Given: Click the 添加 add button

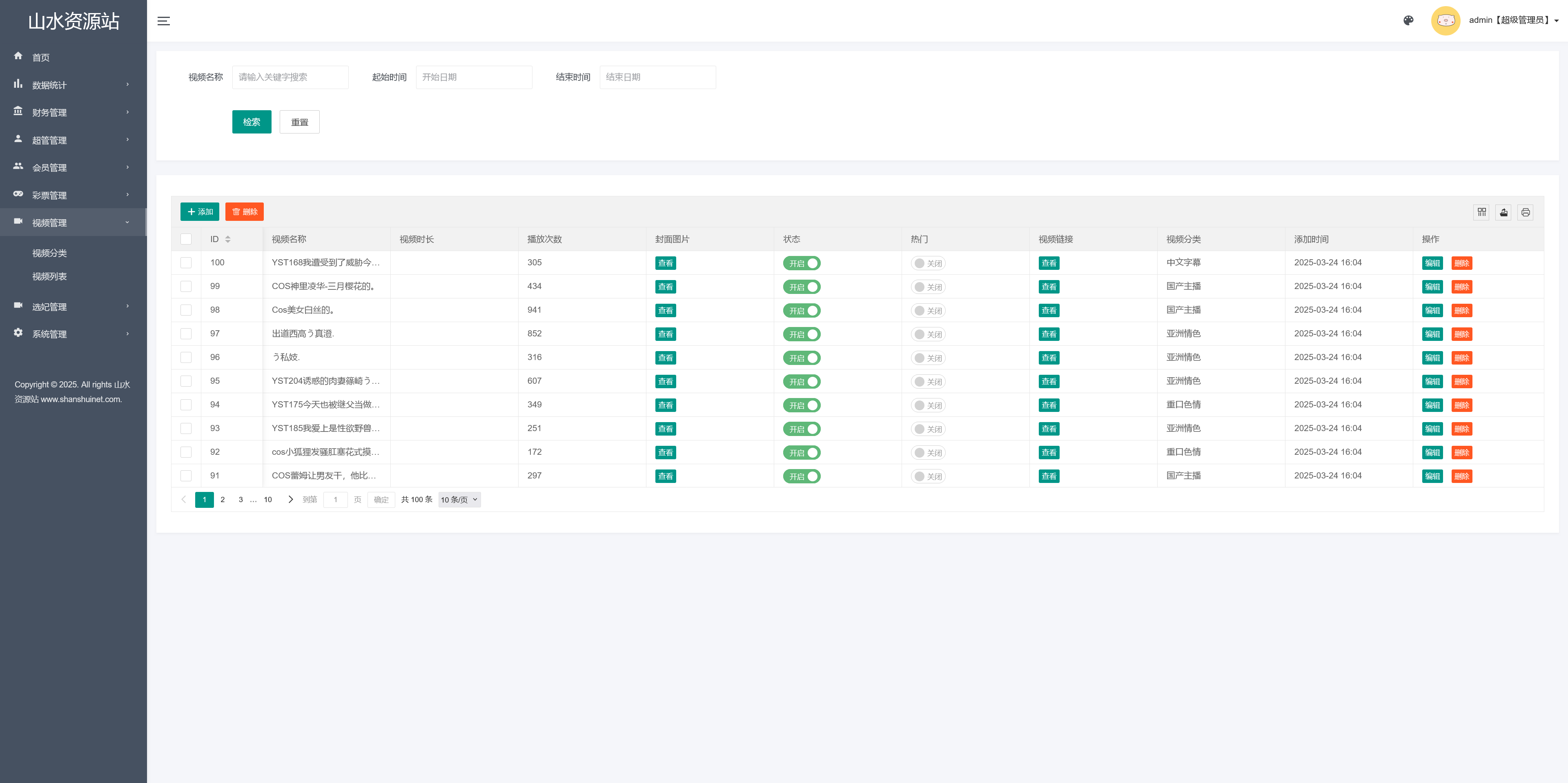Looking at the screenshot, I should pyautogui.click(x=200, y=212).
